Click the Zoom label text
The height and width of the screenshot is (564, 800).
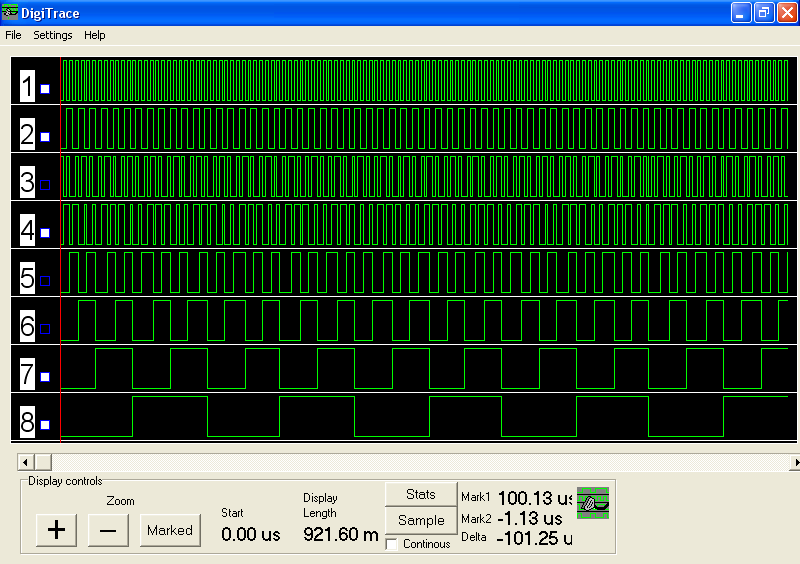tap(120, 501)
